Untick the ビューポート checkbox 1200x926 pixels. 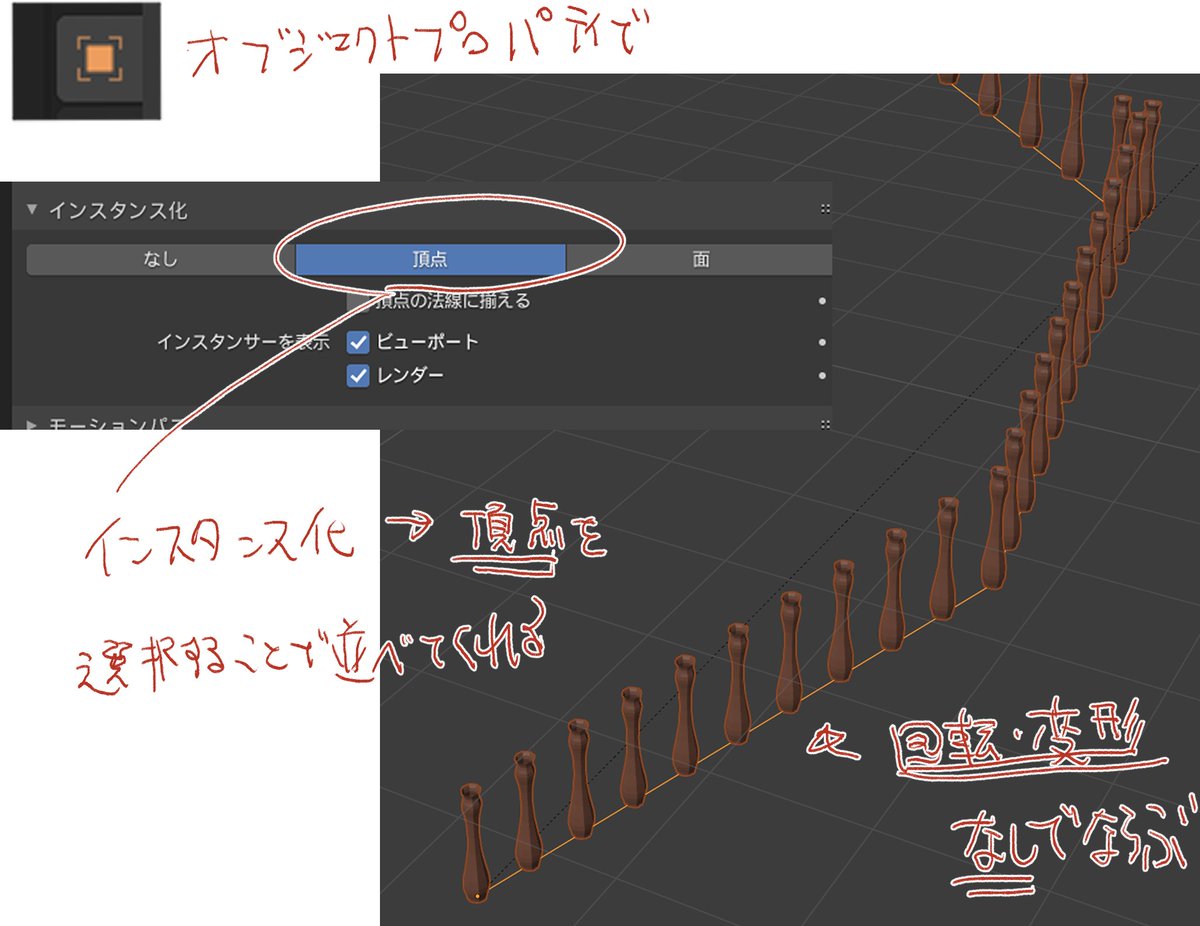pos(358,342)
